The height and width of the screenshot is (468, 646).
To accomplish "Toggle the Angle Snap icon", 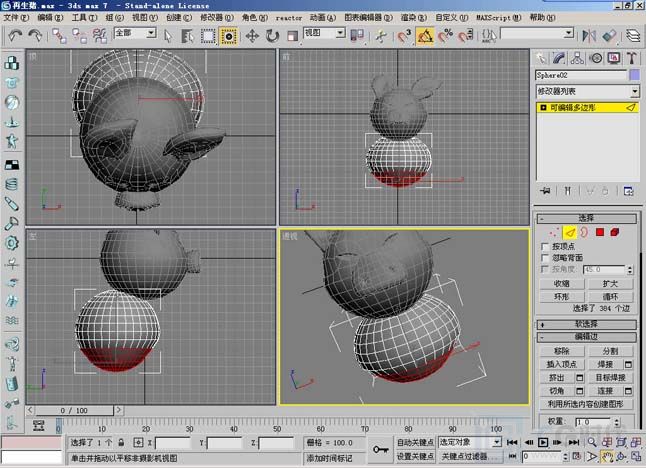I will click(425, 36).
